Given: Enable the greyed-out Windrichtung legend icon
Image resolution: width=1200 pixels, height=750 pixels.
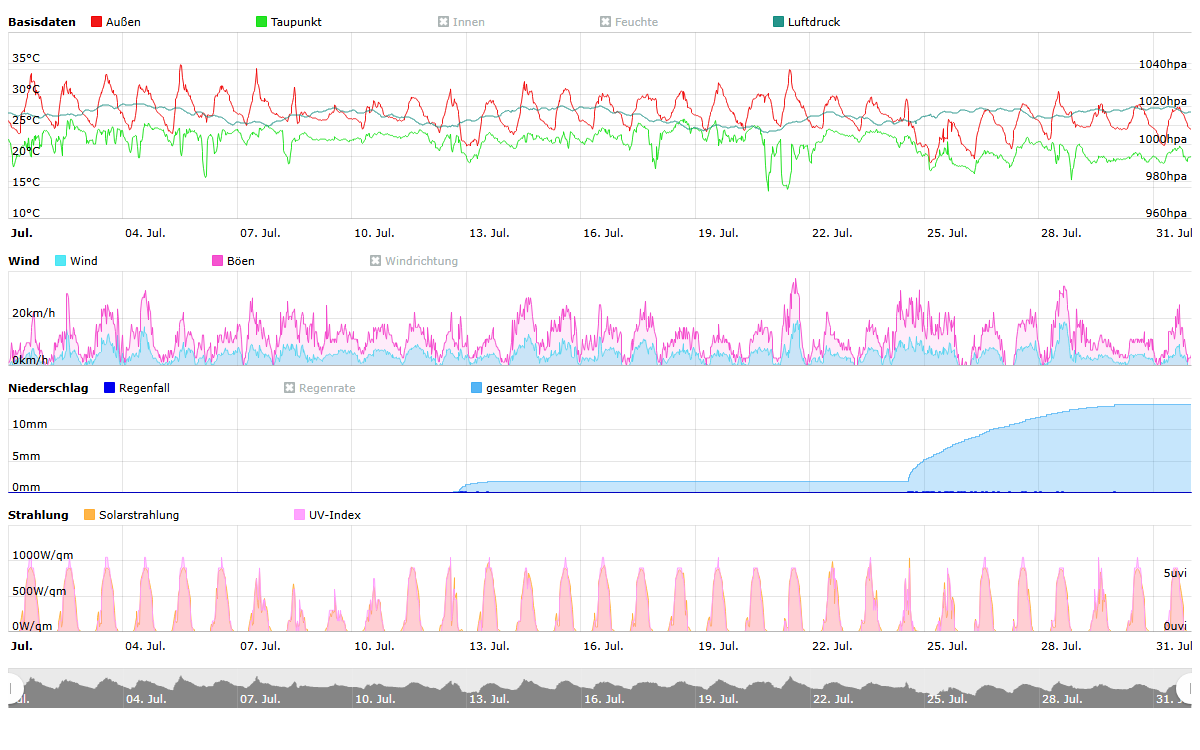Looking at the screenshot, I should 376,261.
